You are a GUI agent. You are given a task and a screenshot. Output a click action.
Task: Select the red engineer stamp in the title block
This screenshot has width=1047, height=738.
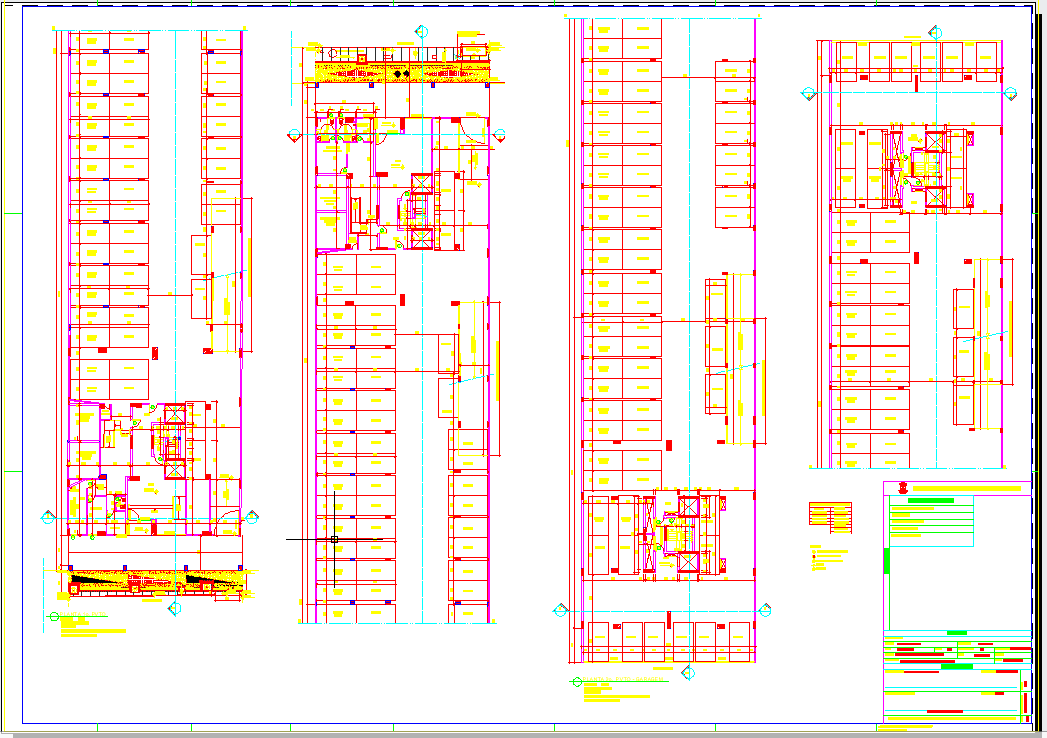[x=905, y=486]
